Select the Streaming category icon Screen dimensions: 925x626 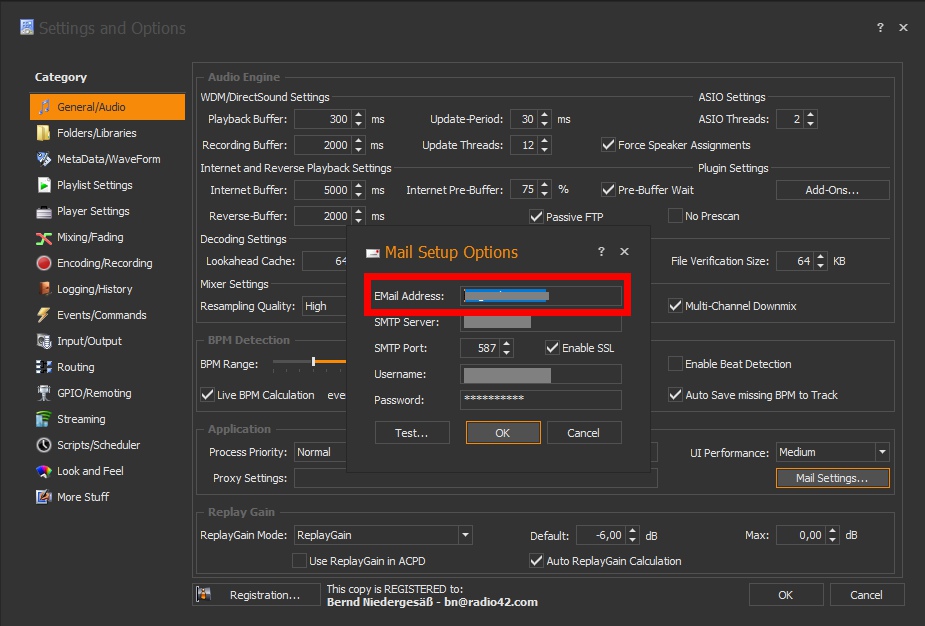point(44,419)
